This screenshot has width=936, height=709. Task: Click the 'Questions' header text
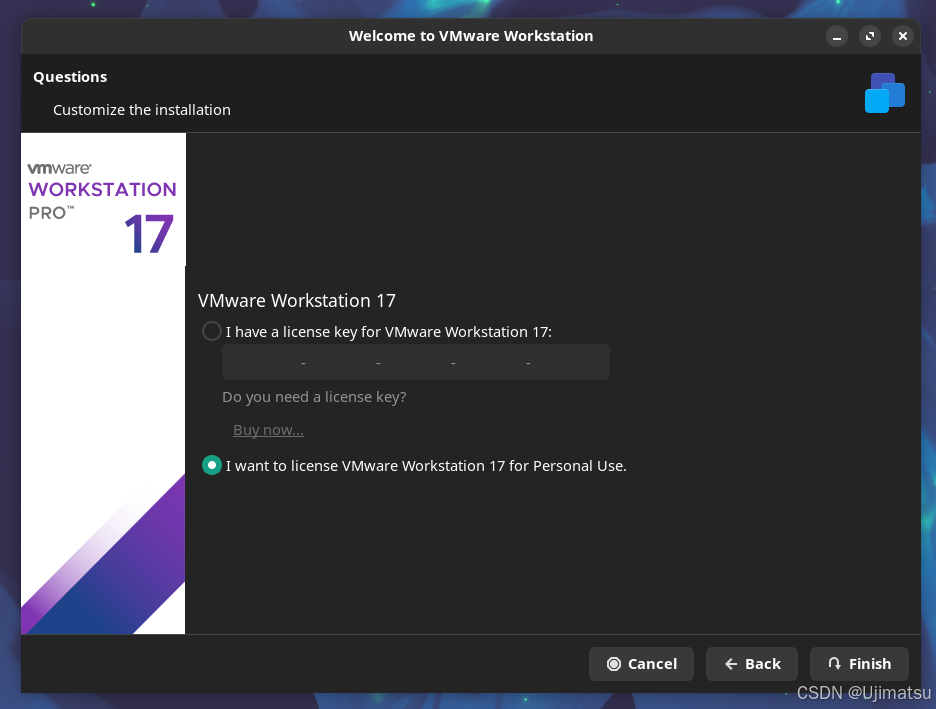[x=70, y=77]
